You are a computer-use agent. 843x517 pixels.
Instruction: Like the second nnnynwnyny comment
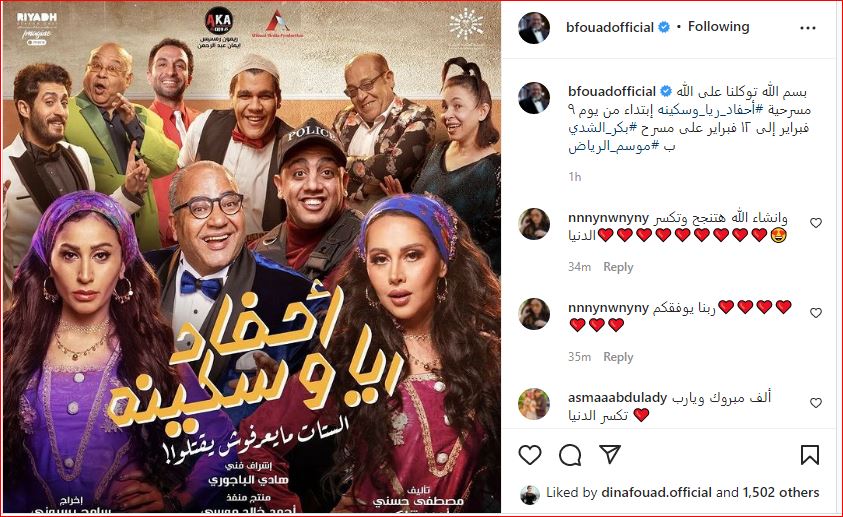(x=816, y=313)
